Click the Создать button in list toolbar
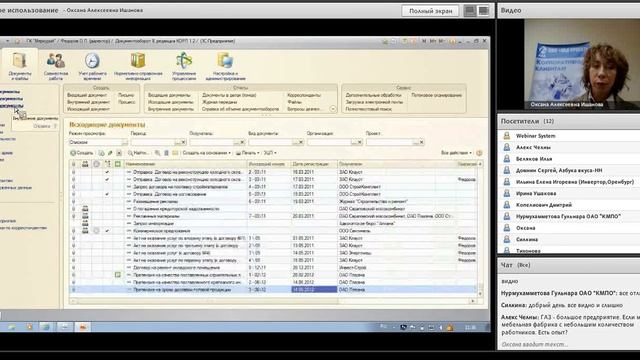Viewport: 640px width, 360px height. 82,153
